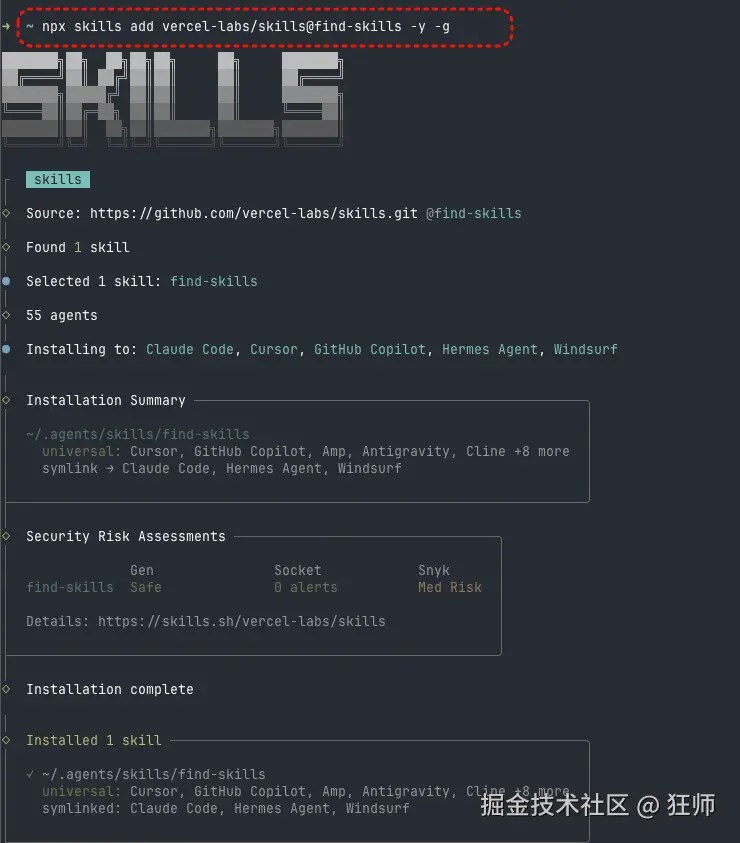Click the 'Gen' column header
Image resolution: width=740 pixels, height=843 pixels.
(x=142, y=570)
